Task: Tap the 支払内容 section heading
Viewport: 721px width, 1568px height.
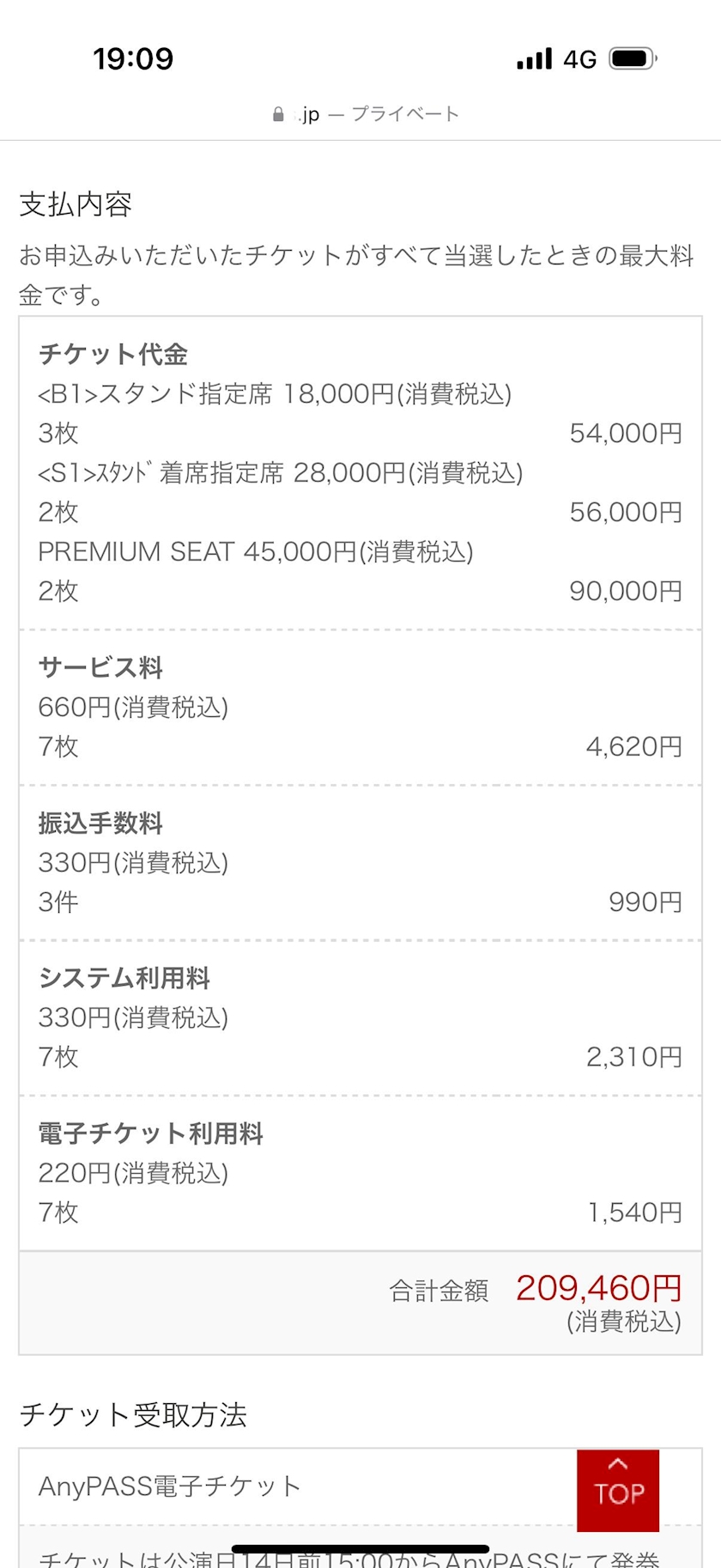Action: pos(76,204)
